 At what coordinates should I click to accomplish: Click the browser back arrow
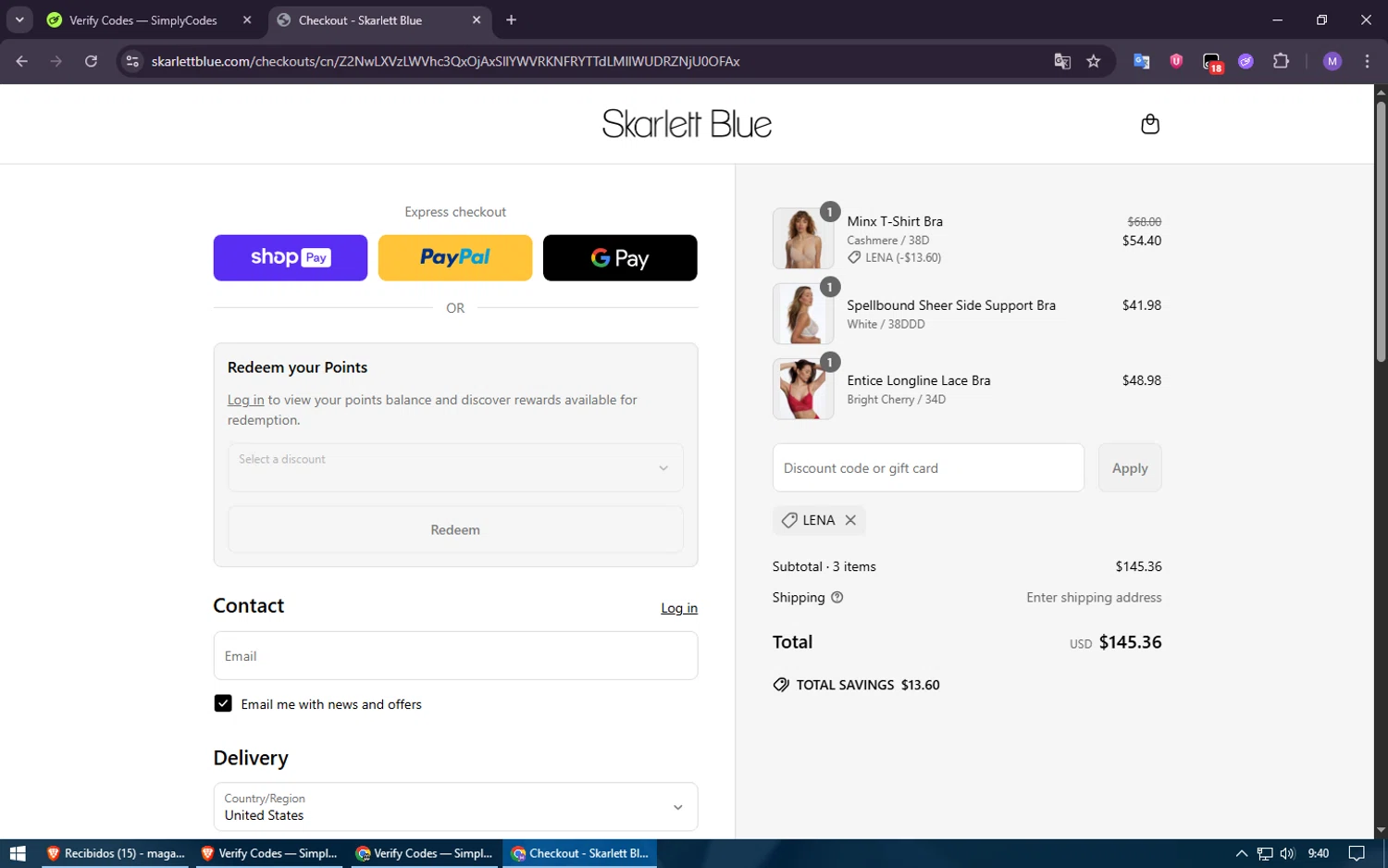click(22, 61)
